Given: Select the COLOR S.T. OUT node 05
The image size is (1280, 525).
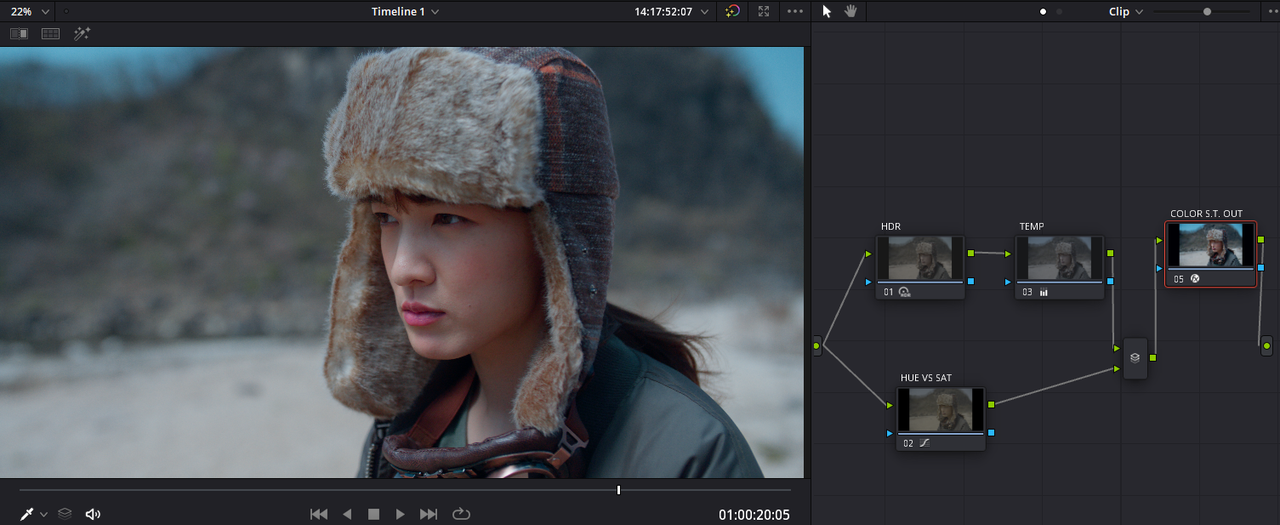Looking at the screenshot, I should 1211,254.
